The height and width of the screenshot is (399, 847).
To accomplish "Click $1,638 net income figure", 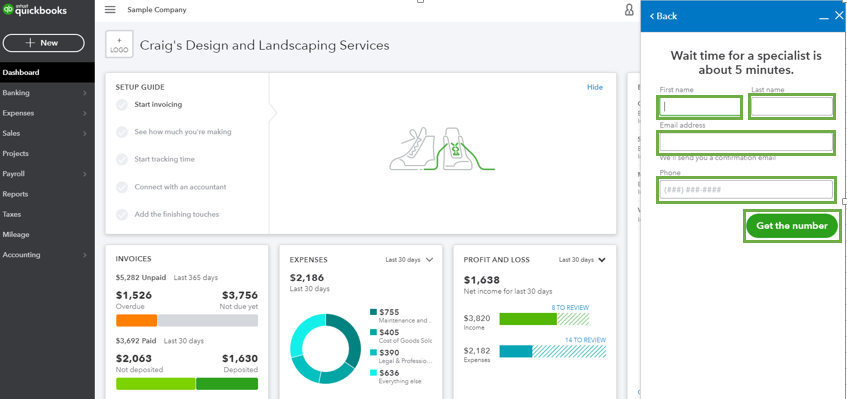I will [482, 280].
